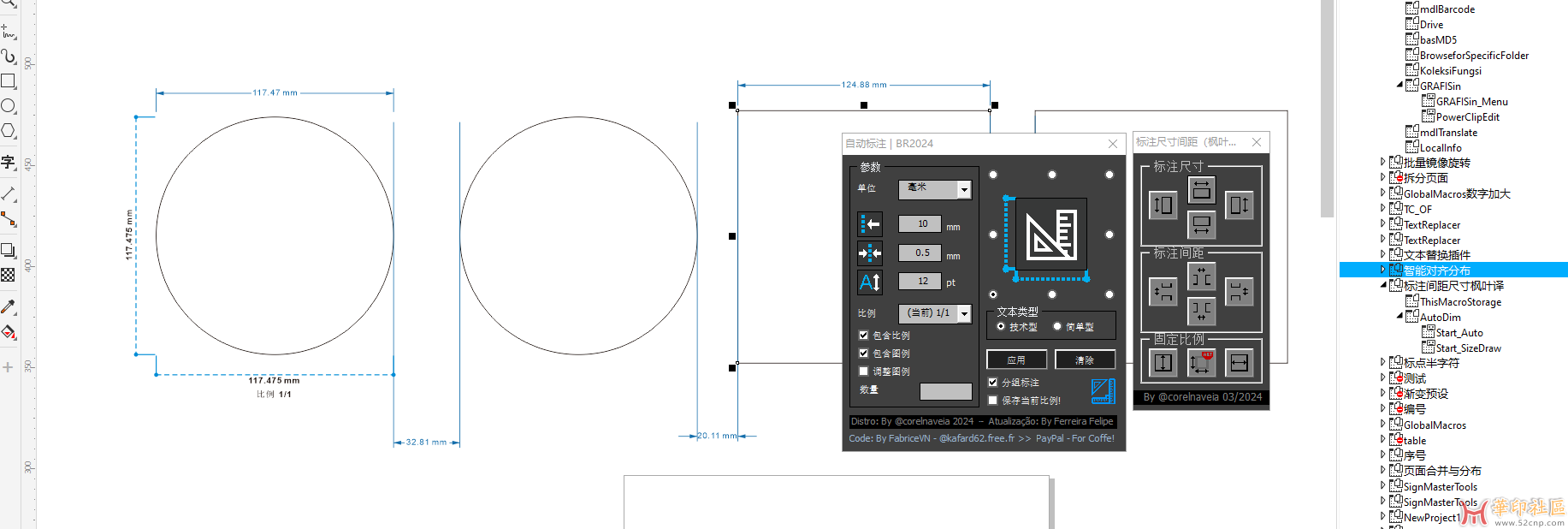
Task: Collapse the AutoDim tree node
Action: 1399,316
